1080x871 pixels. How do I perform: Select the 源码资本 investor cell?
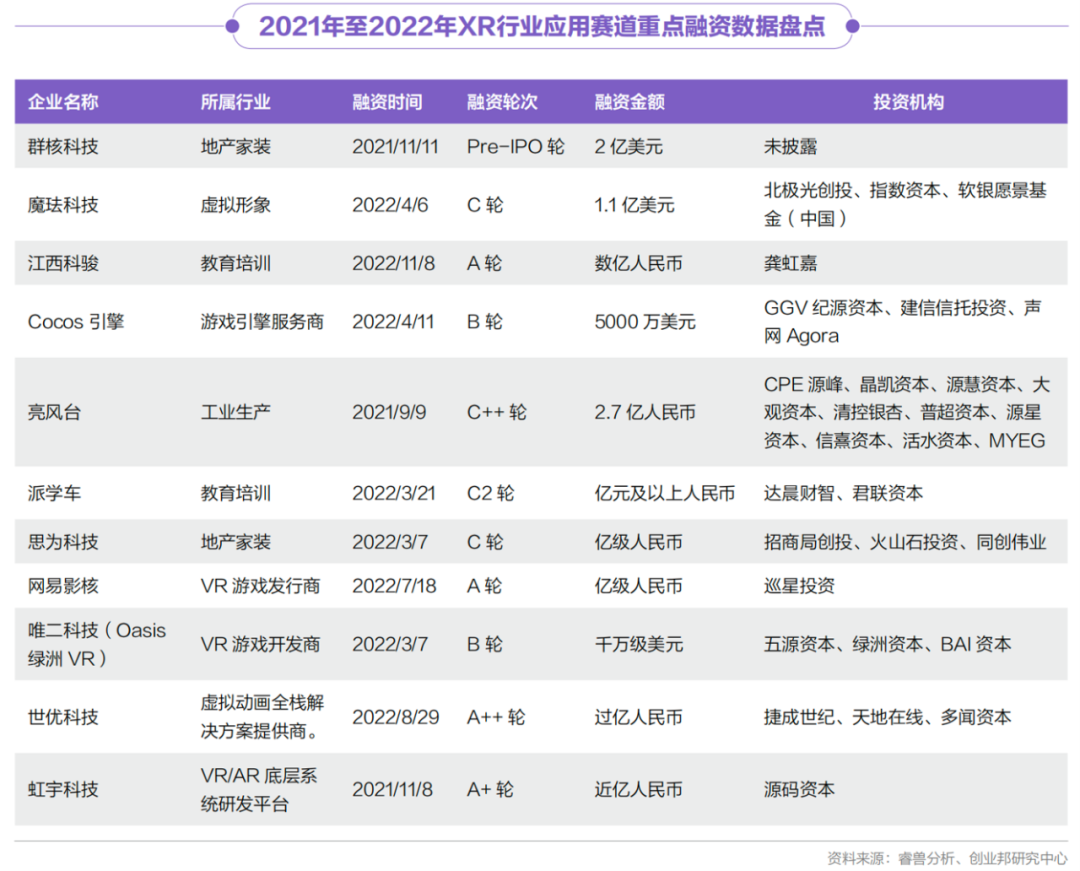coord(799,789)
